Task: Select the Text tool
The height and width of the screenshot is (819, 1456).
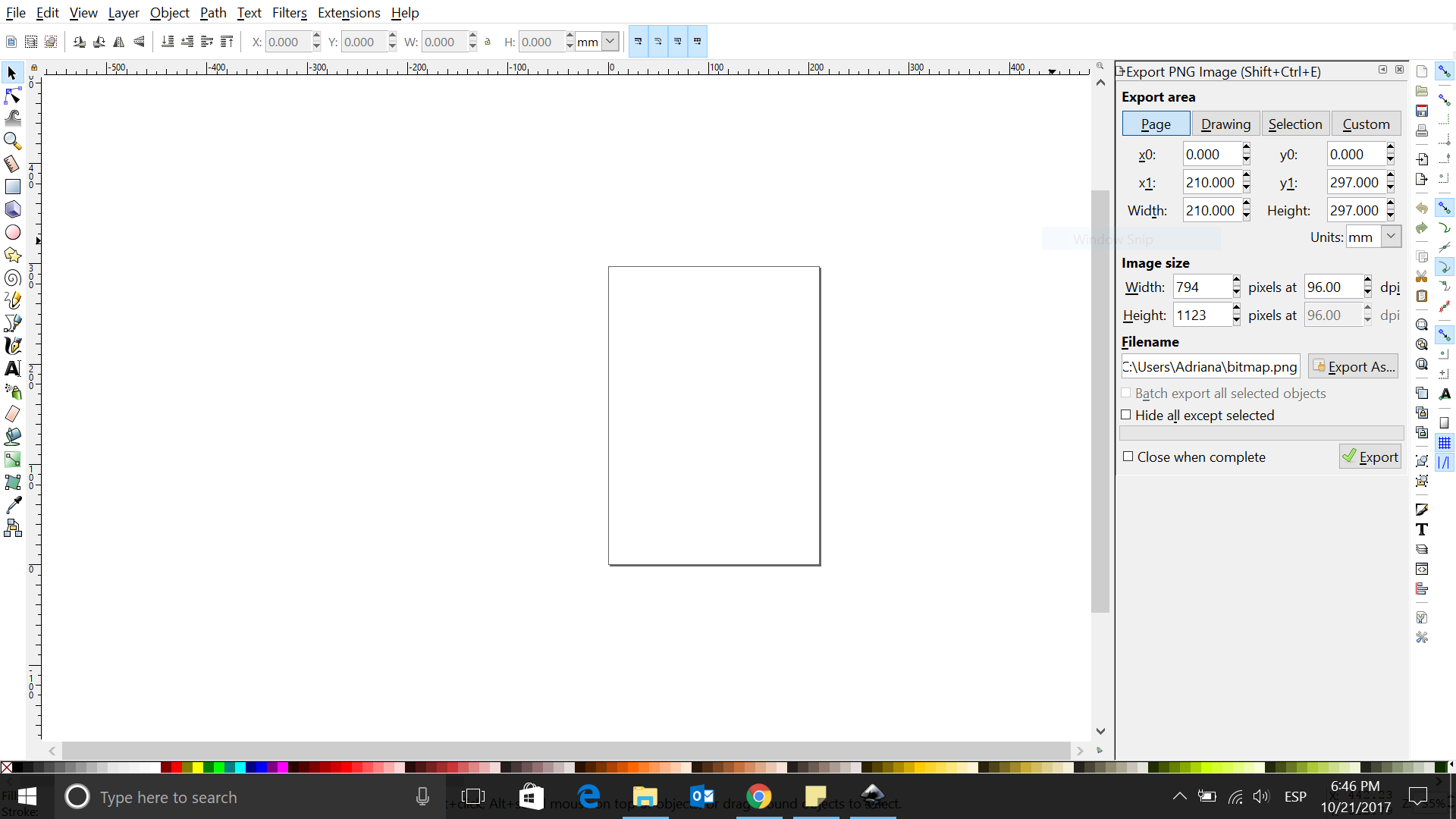Action: click(x=13, y=369)
